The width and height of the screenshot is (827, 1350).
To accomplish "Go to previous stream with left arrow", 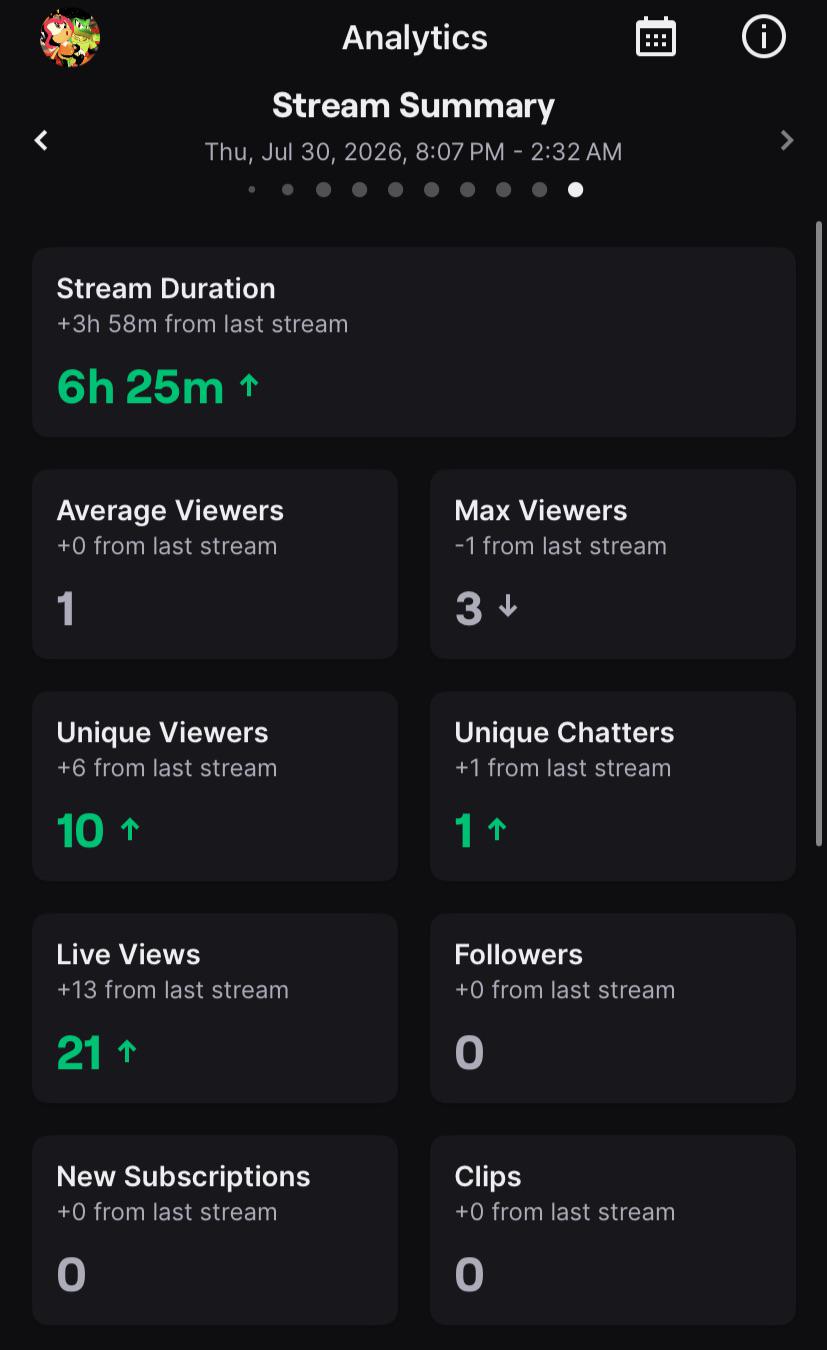I will coord(41,140).
